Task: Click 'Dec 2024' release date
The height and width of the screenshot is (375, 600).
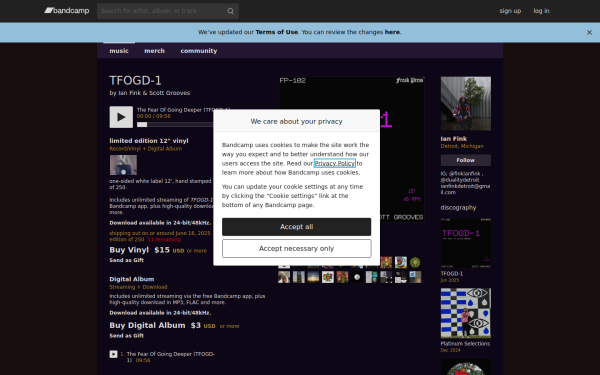Action: 450,351
